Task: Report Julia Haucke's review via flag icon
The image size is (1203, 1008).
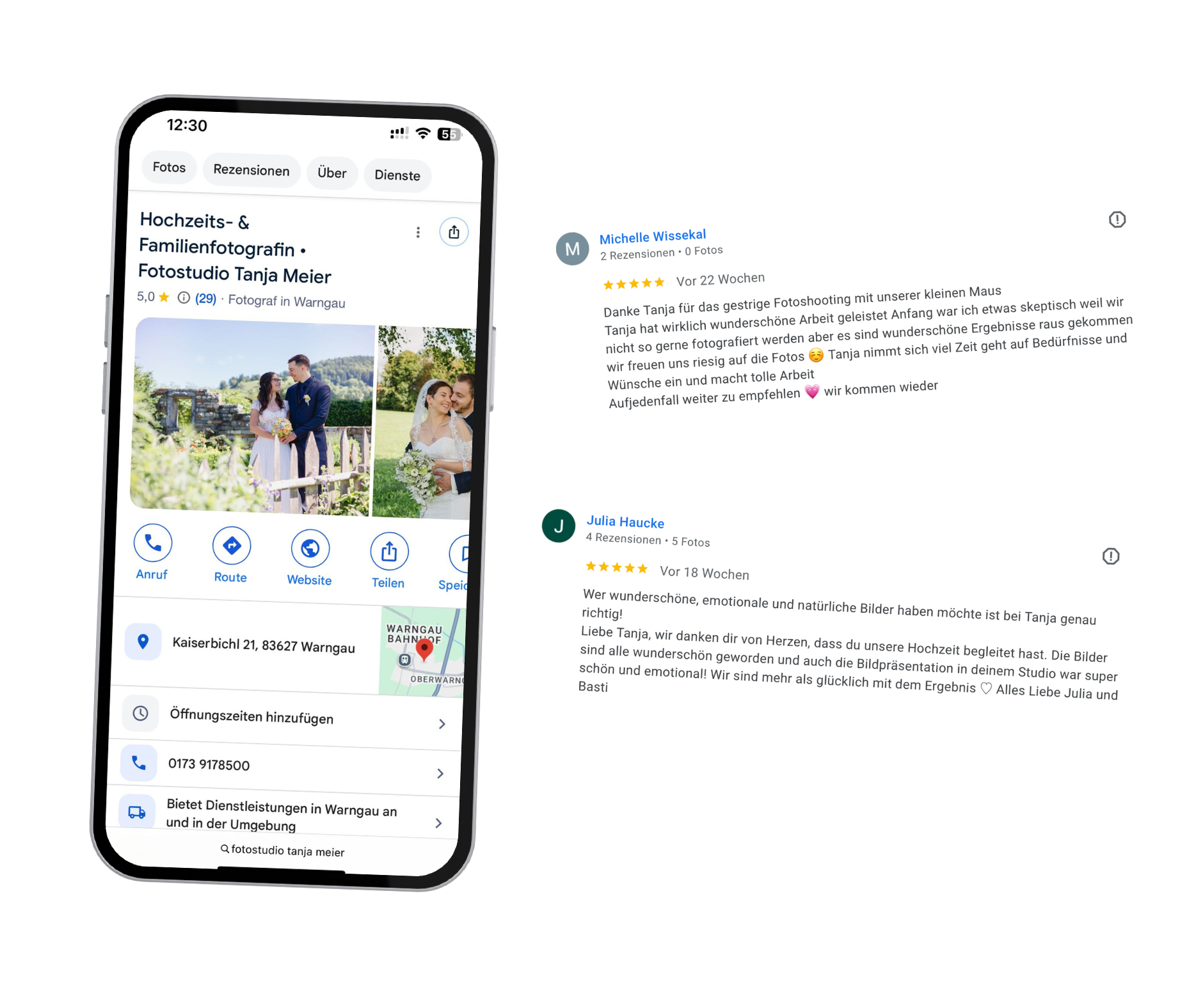Action: click(x=1111, y=556)
